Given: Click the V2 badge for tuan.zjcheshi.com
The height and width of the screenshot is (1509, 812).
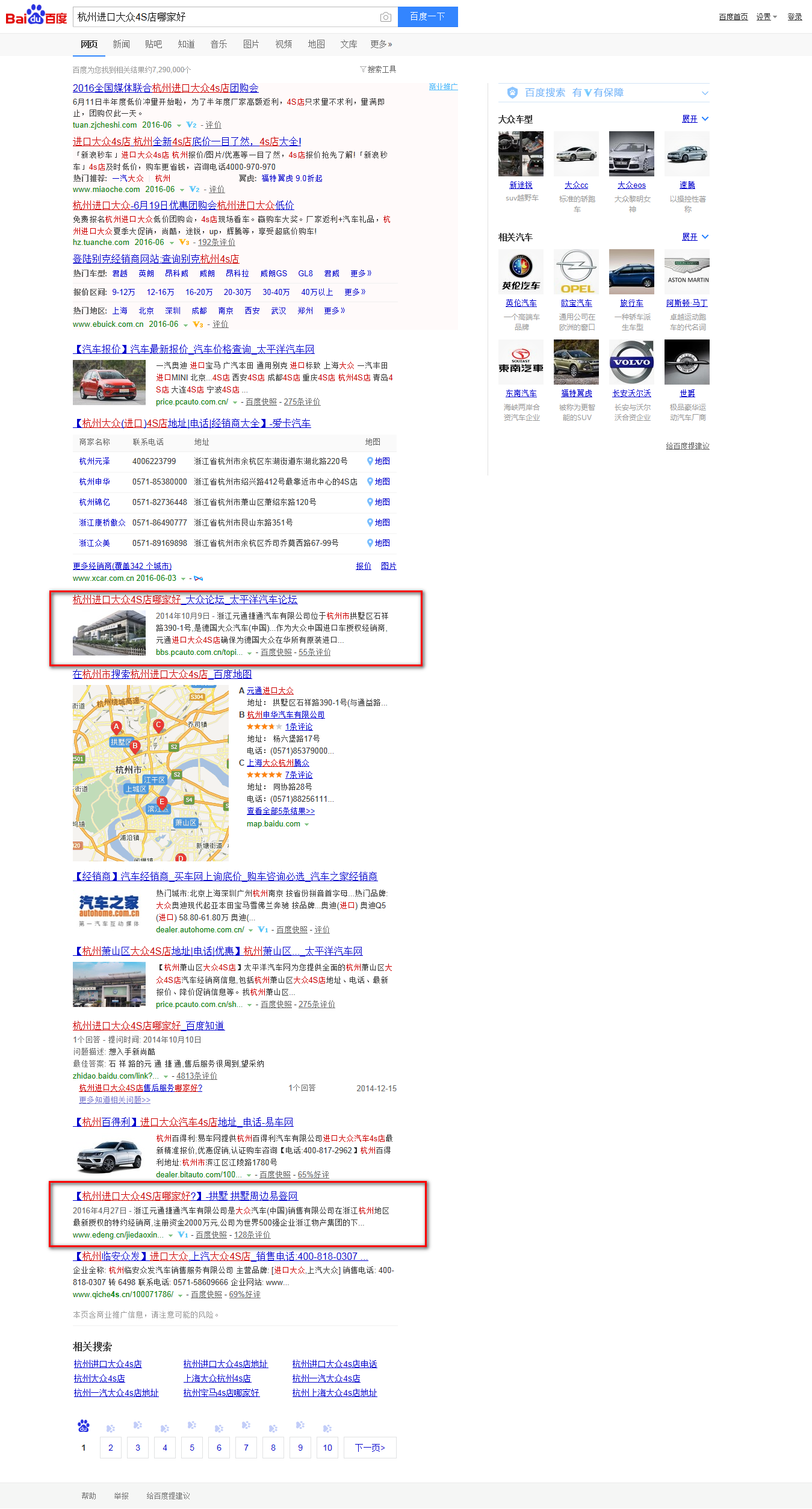Looking at the screenshot, I should (191, 125).
